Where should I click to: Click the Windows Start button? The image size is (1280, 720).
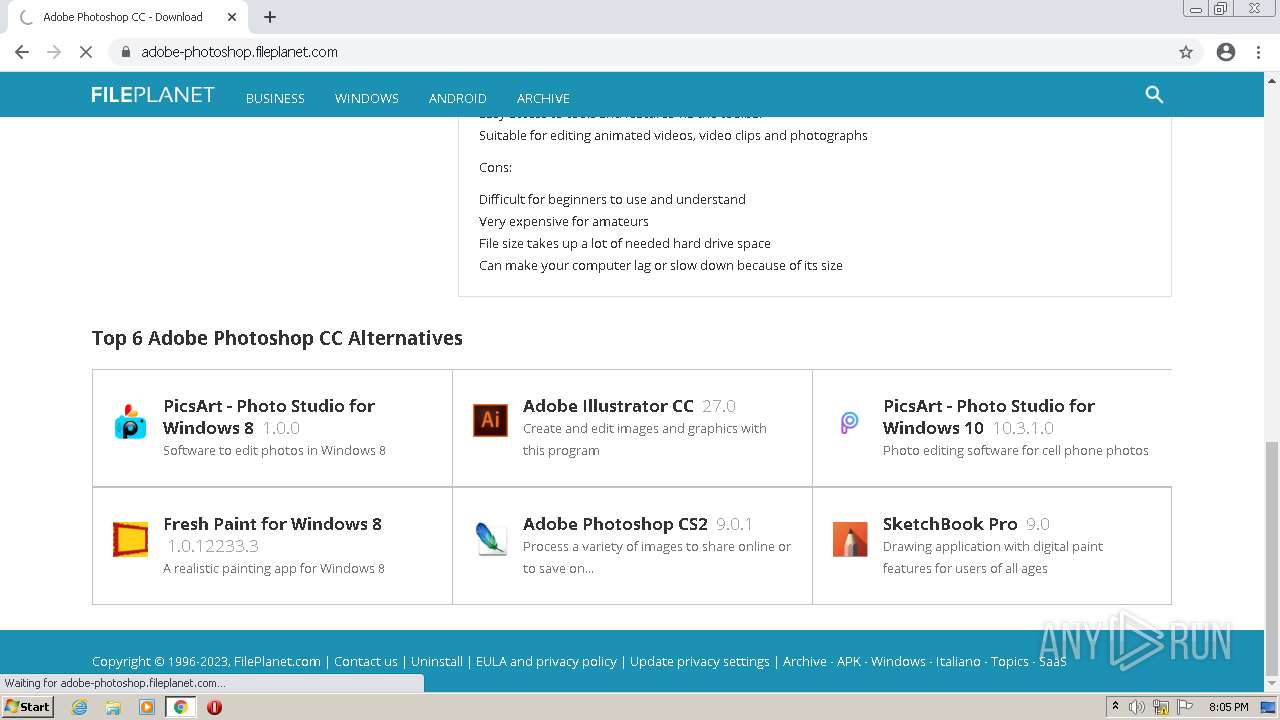[28, 707]
